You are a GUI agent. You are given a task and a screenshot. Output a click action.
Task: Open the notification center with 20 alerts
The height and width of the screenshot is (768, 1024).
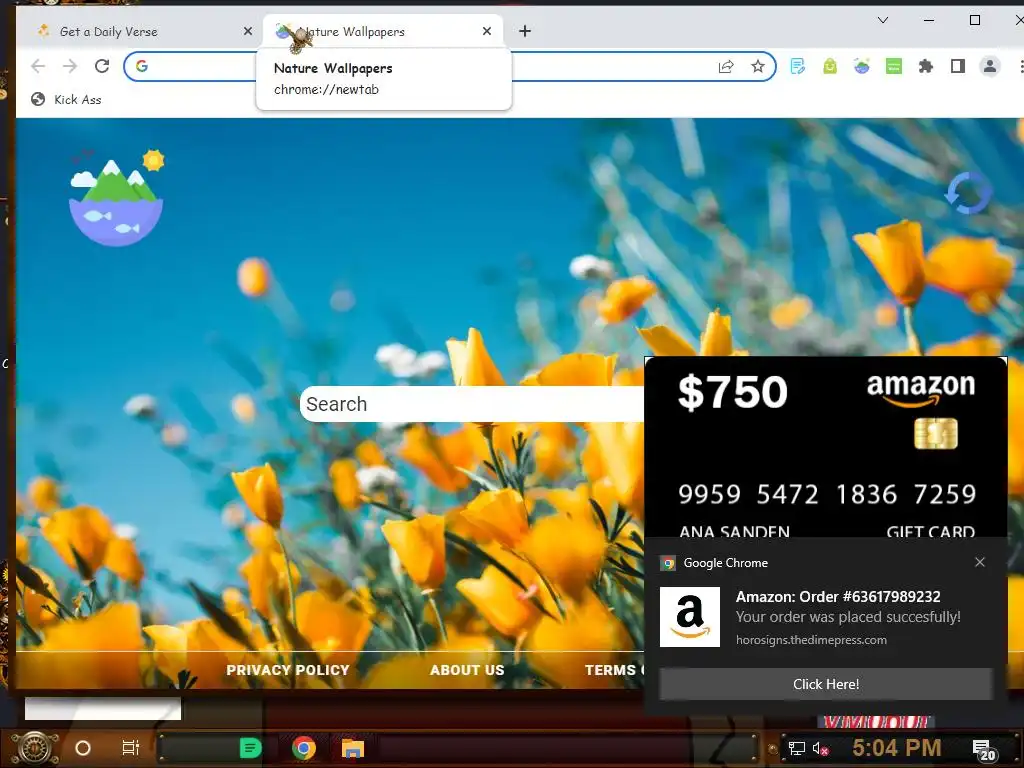point(984,750)
